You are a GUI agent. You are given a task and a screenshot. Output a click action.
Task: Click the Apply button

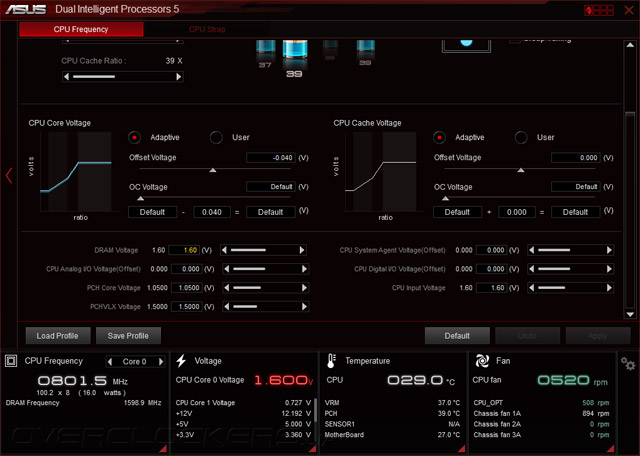tap(598, 336)
